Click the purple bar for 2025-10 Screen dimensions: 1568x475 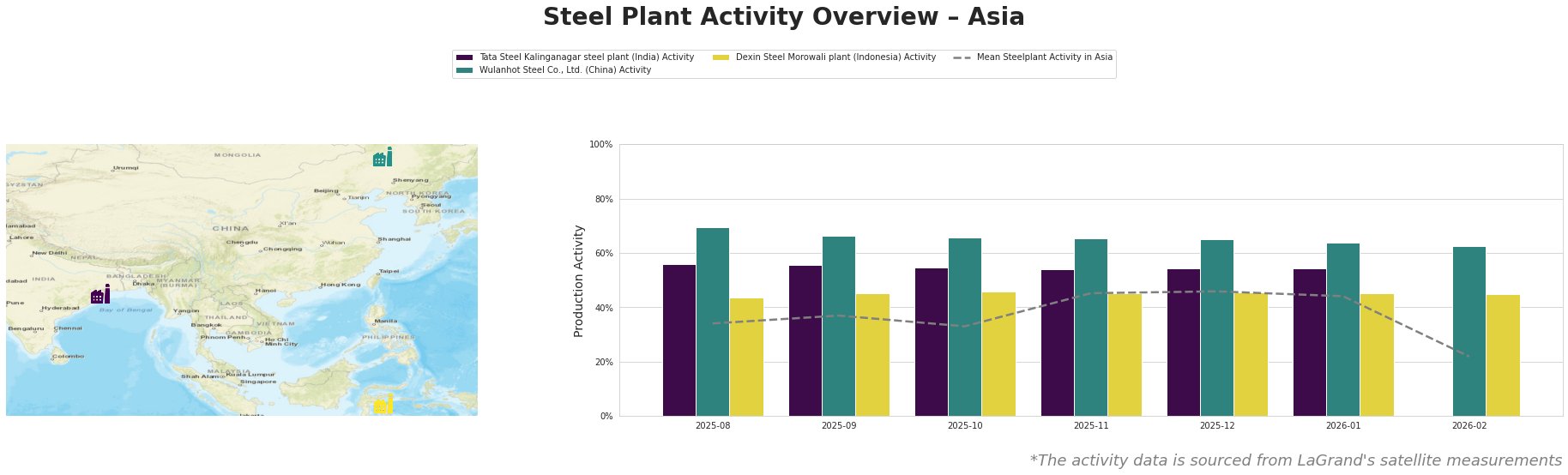point(931,342)
